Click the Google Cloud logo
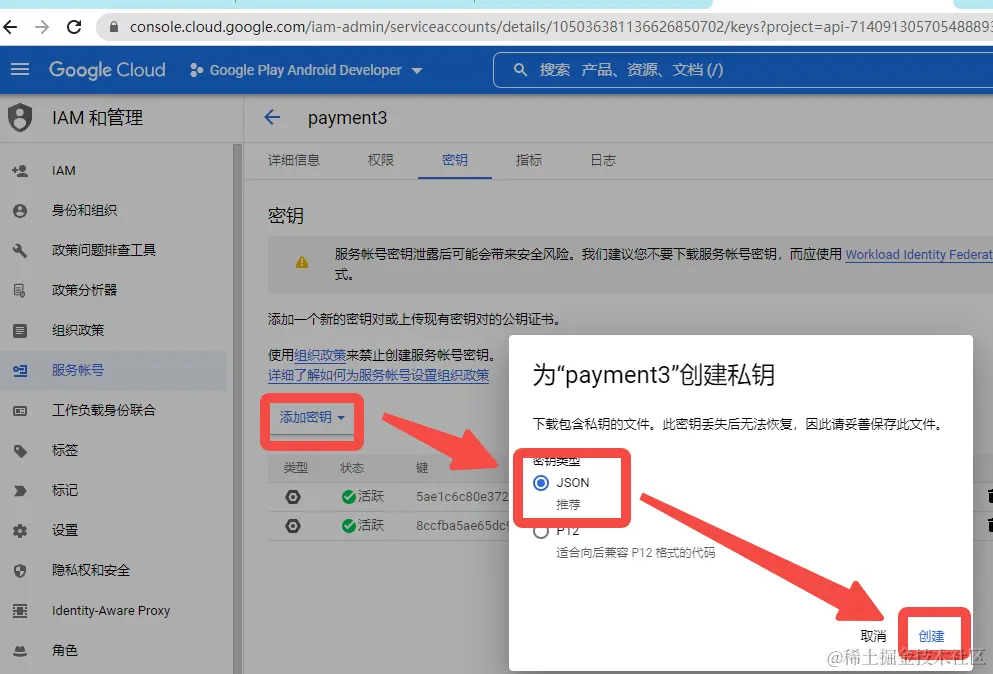This screenshot has width=993, height=674. click(107, 70)
